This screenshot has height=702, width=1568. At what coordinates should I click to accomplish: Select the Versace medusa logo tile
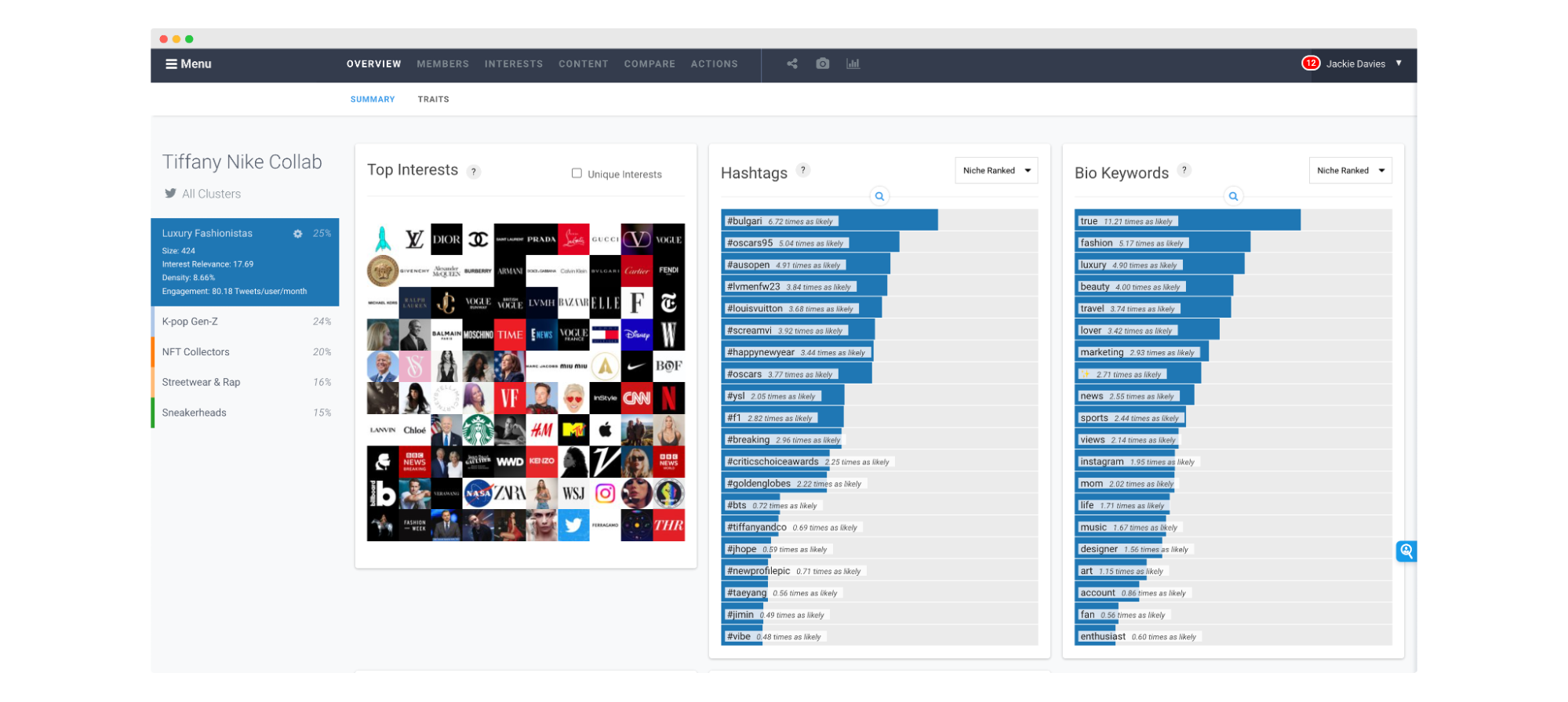(x=383, y=271)
